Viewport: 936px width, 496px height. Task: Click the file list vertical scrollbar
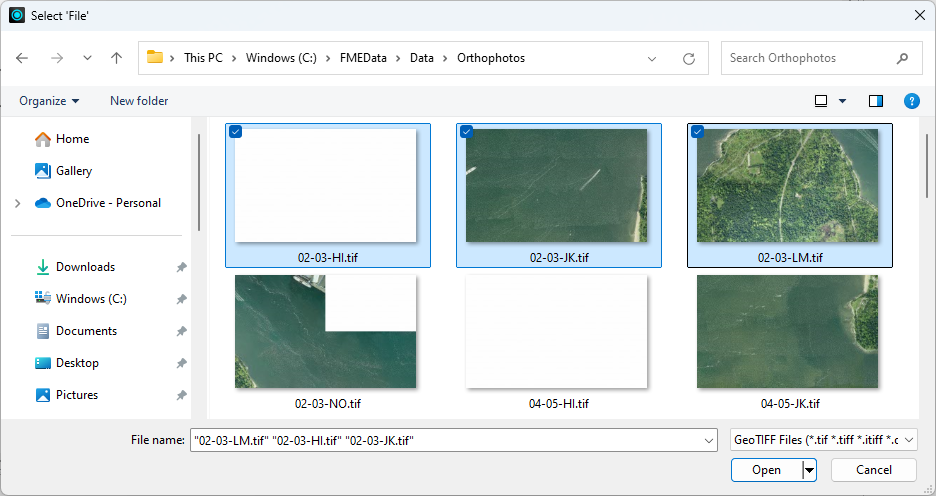926,167
